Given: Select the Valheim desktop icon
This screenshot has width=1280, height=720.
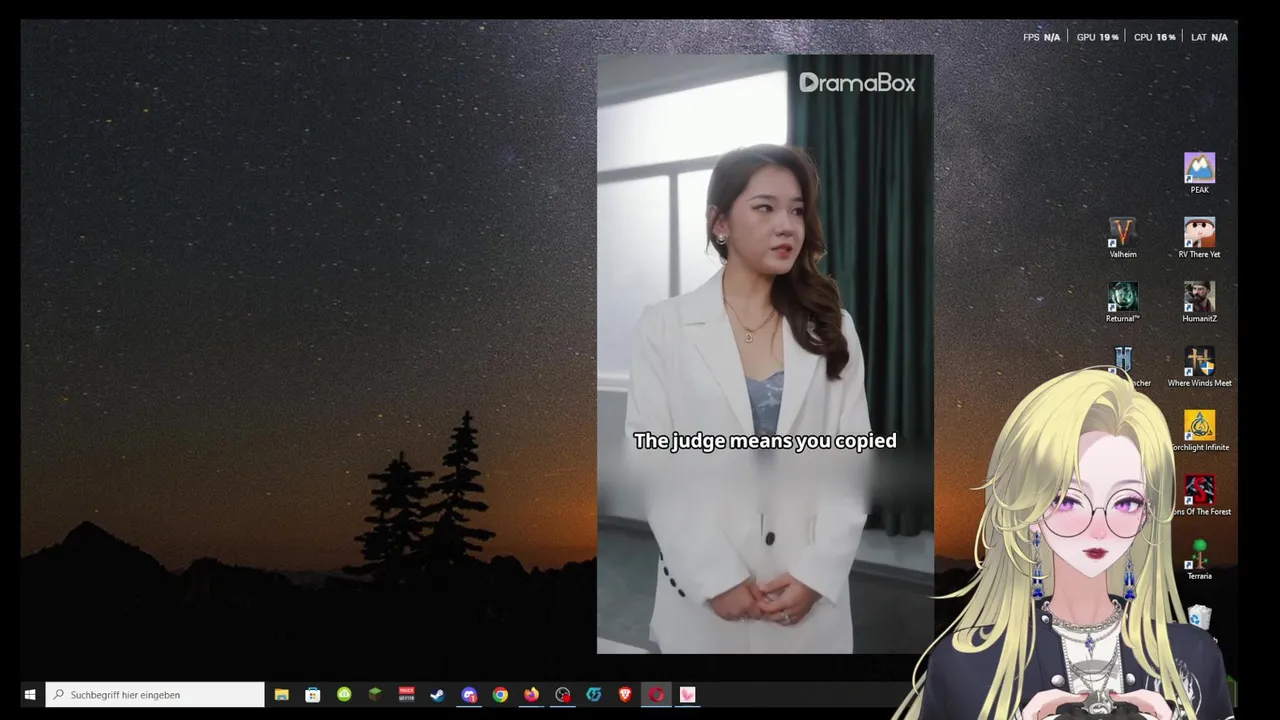Looking at the screenshot, I should (x=1123, y=238).
